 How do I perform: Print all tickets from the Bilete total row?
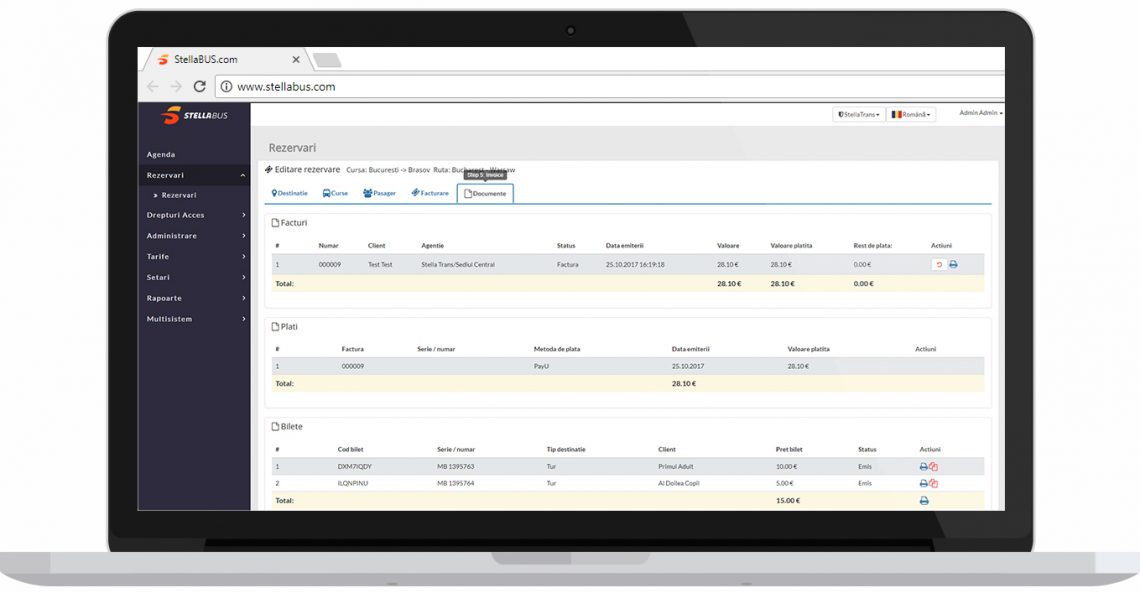924,501
